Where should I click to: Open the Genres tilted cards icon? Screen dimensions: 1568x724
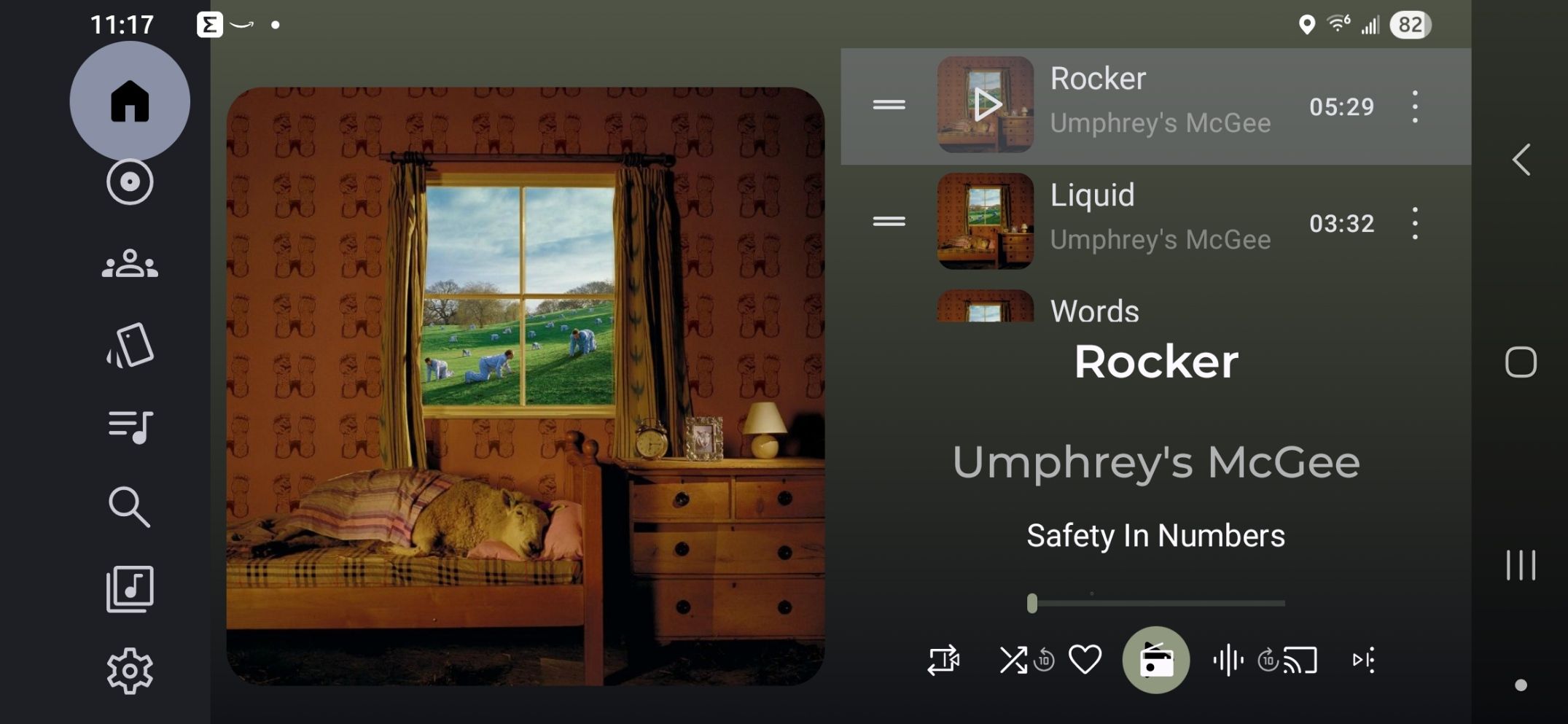pos(130,345)
